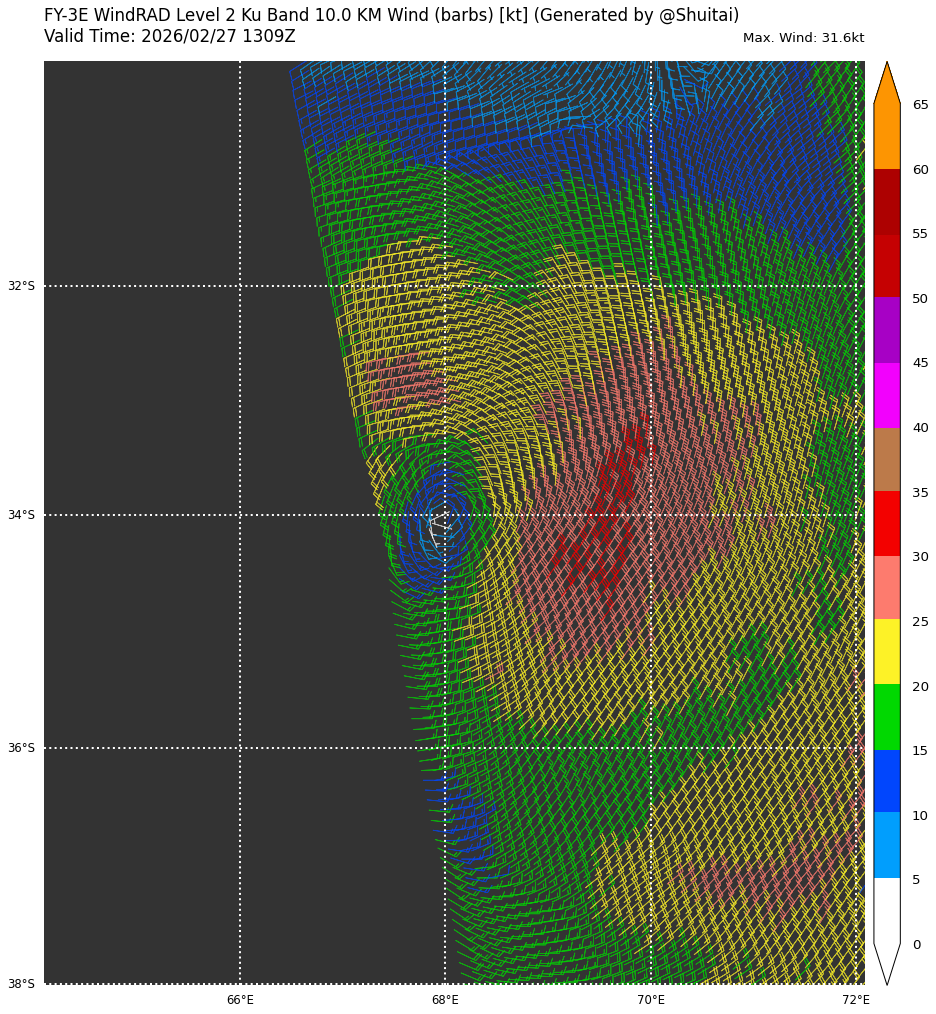Image resolution: width=936 pixels, height=1014 pixels.
Task: Pick the brown 35-40 kt colorbar band
Action: pyautogui.click(x=887, y=459)
